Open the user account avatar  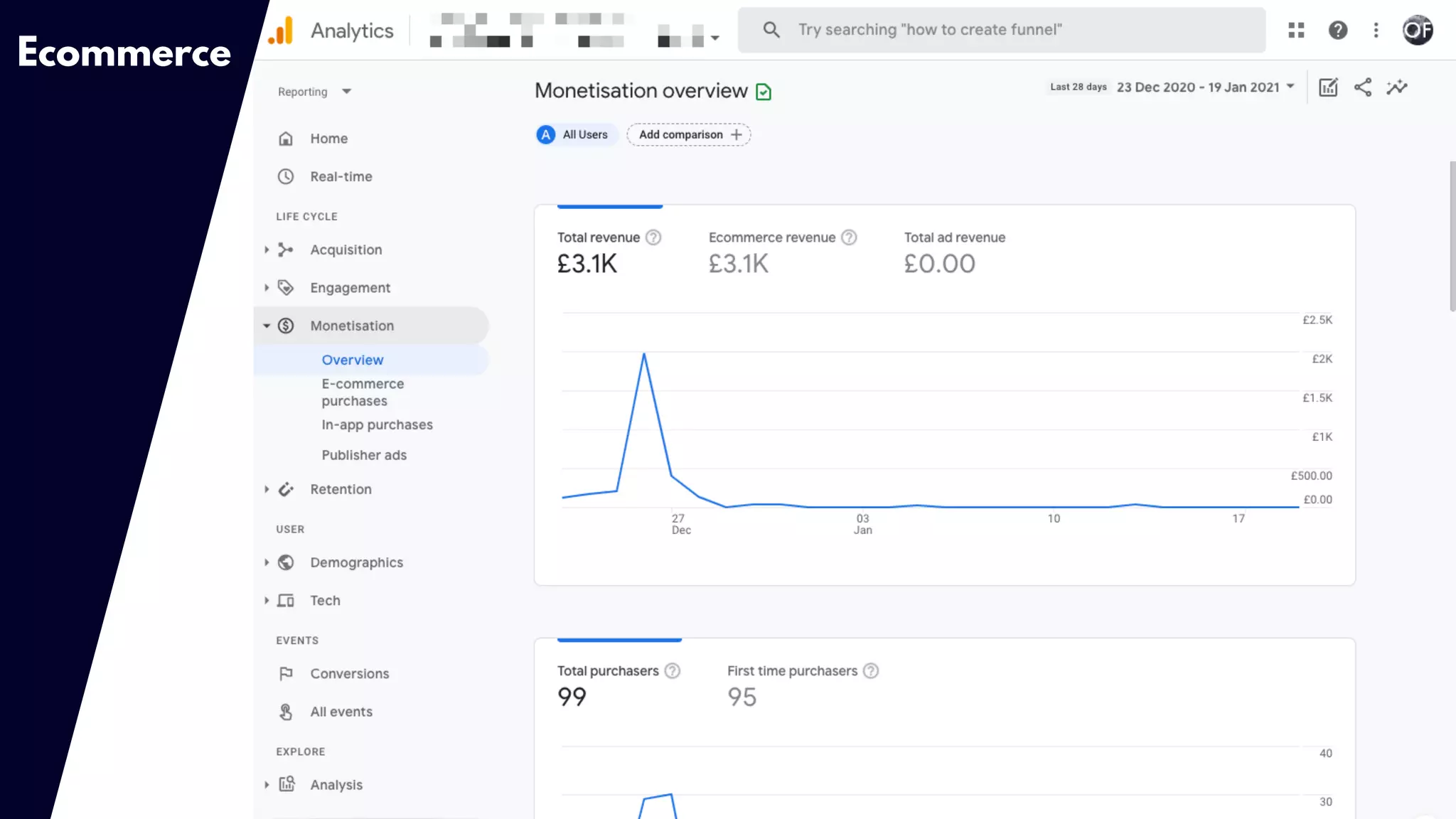[x=1417, y=30]
